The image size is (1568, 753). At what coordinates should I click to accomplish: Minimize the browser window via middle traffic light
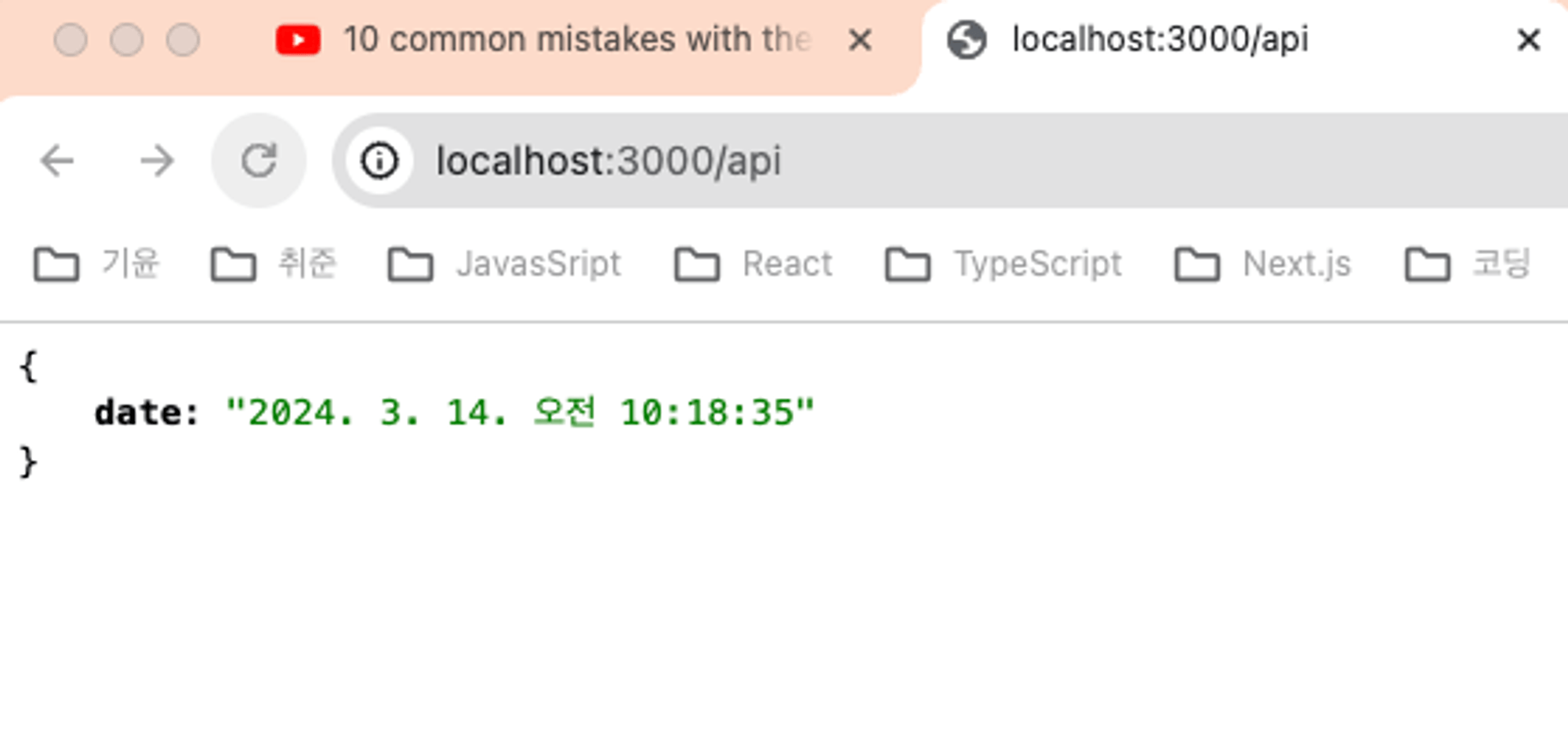point(126,40)
